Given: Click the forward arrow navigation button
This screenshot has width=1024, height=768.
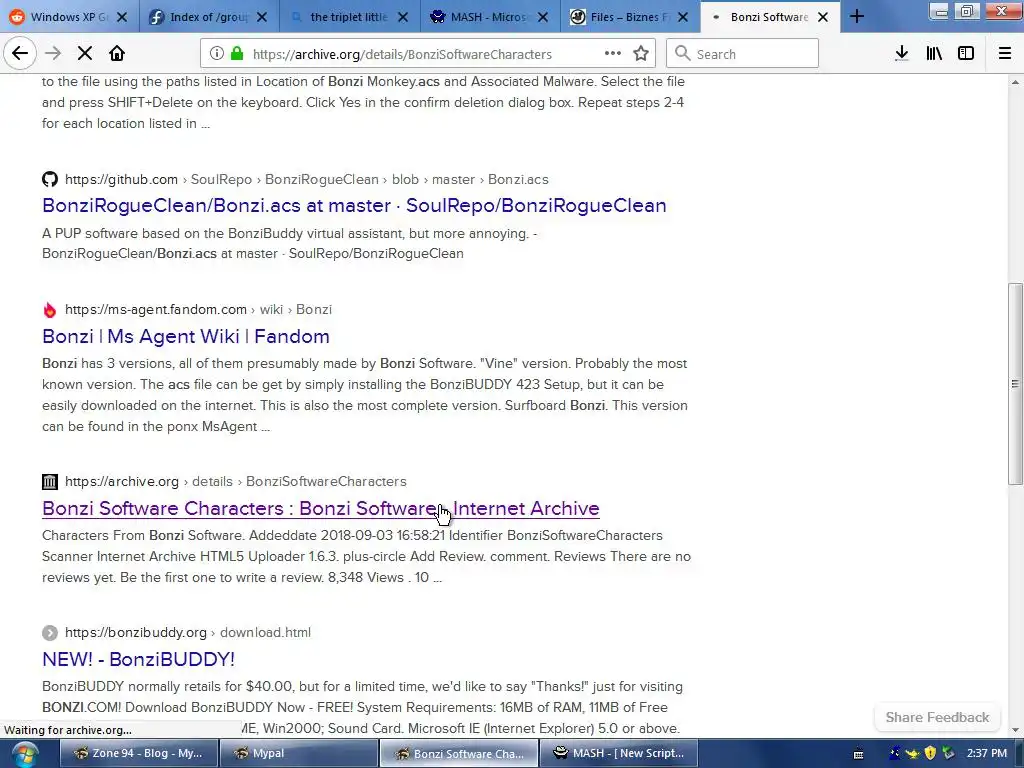Looking at the screenshot, I should [x=53, y=54].
